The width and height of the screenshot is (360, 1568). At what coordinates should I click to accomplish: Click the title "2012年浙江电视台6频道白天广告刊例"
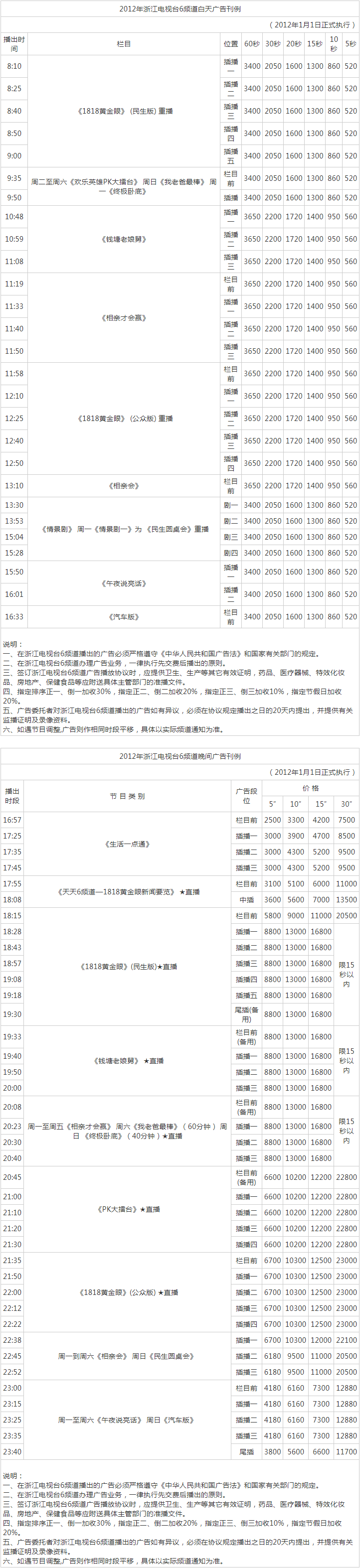[x=180, y=9]
